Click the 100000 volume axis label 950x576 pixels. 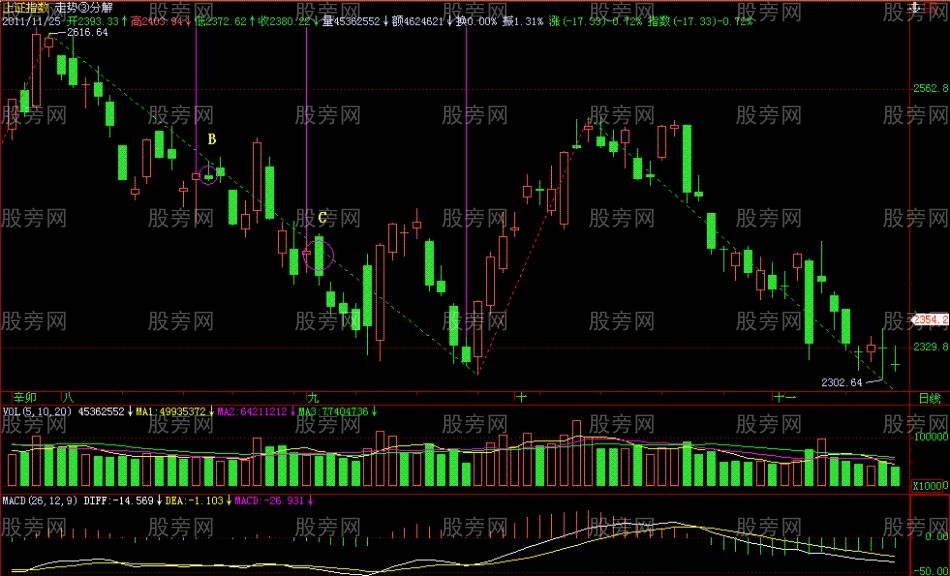pos(931,437)
